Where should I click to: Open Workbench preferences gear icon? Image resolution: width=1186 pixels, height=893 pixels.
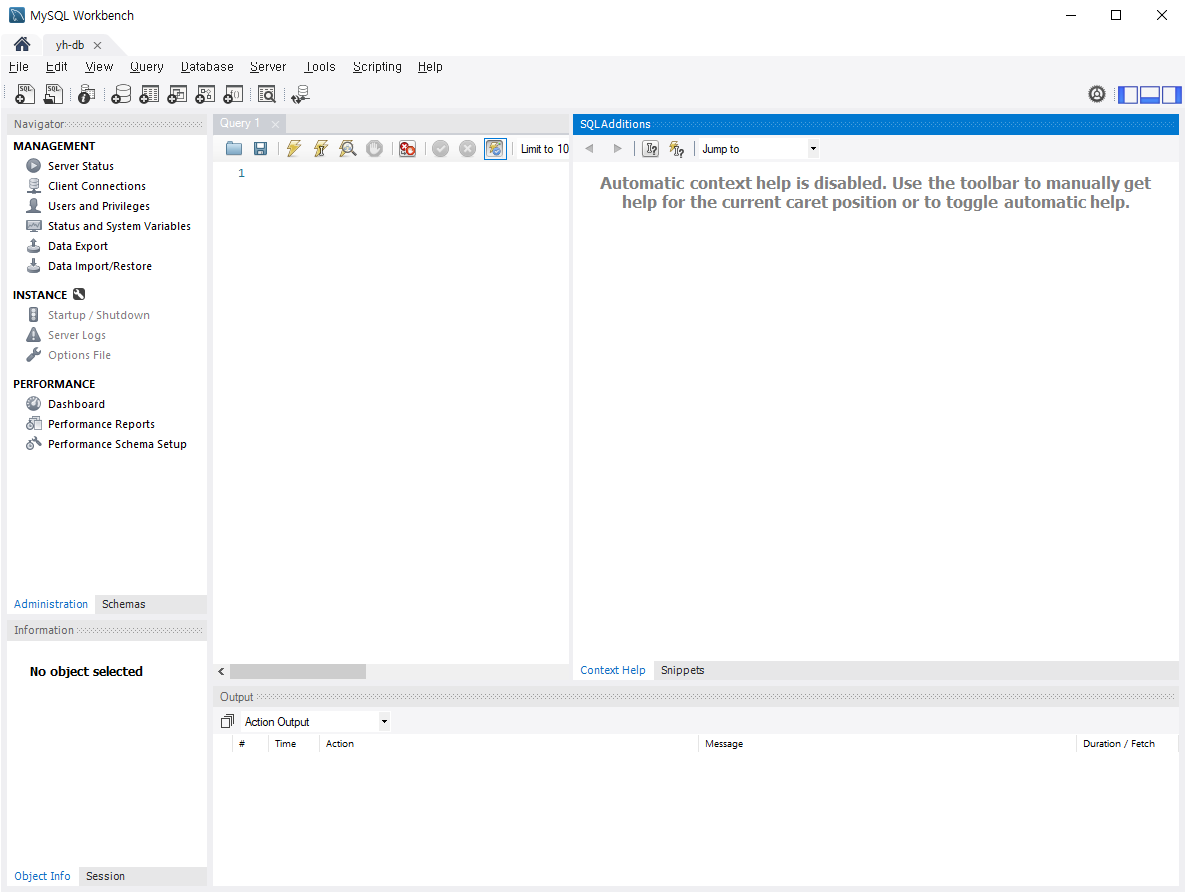point(1097,94)
